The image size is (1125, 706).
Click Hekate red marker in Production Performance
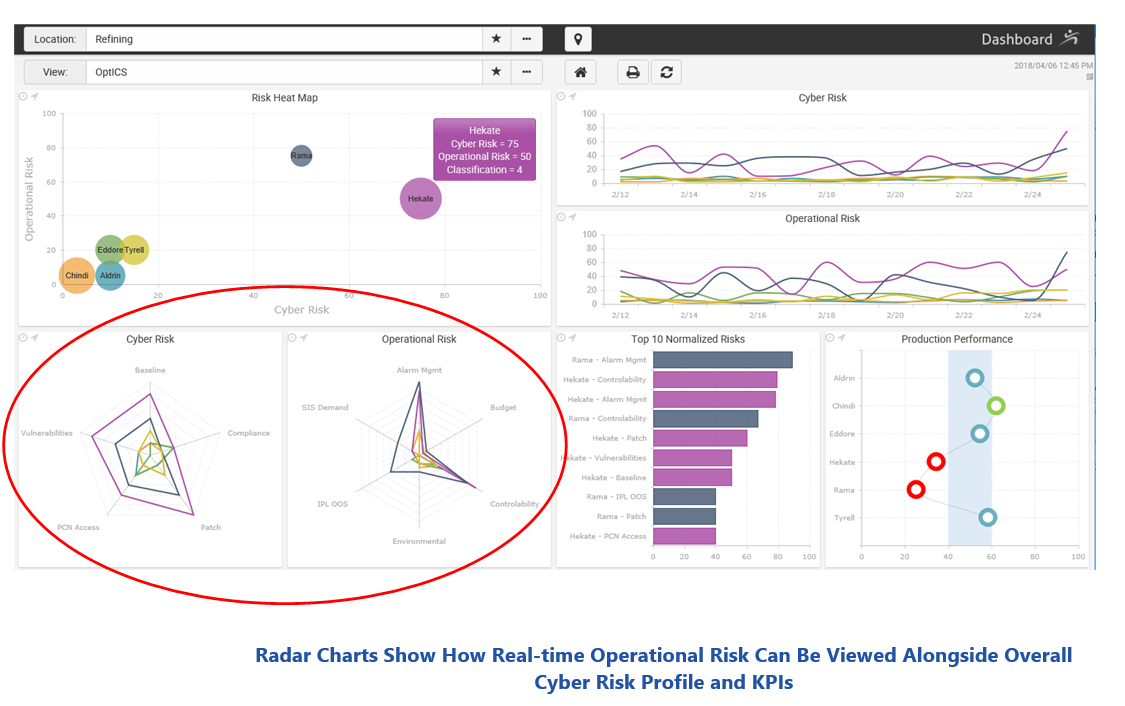(x=936, y=461)
